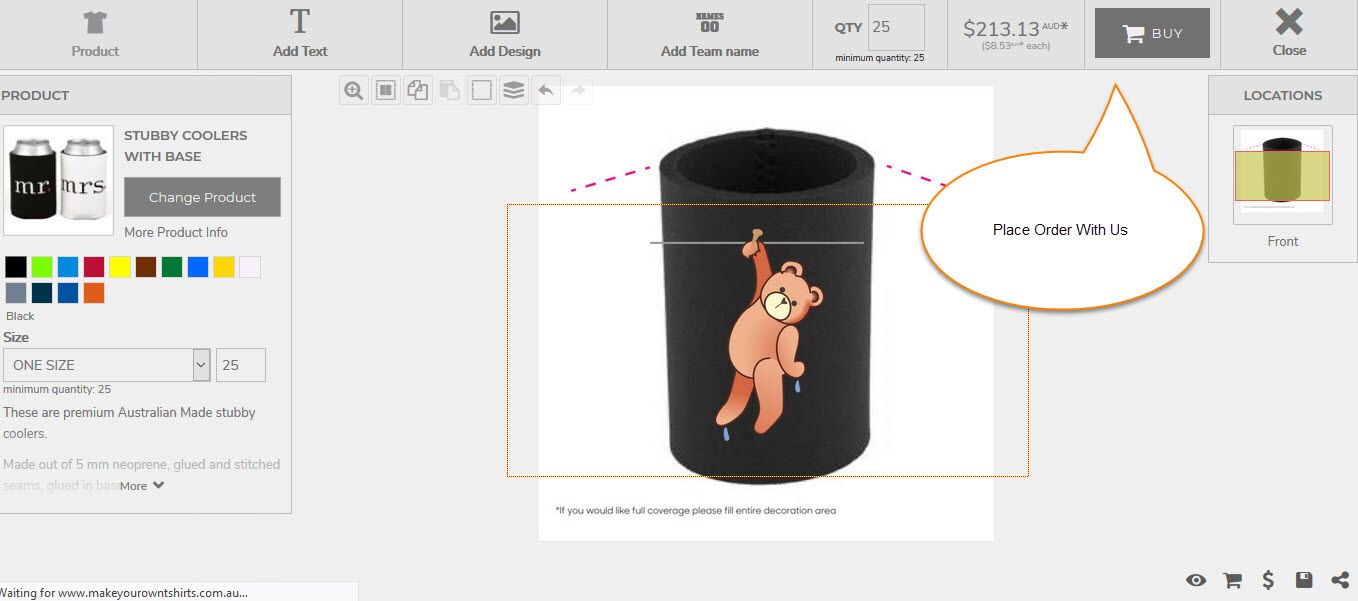Click the Change Product button
Screen dimensions: 1358x601
coord(202,197)
